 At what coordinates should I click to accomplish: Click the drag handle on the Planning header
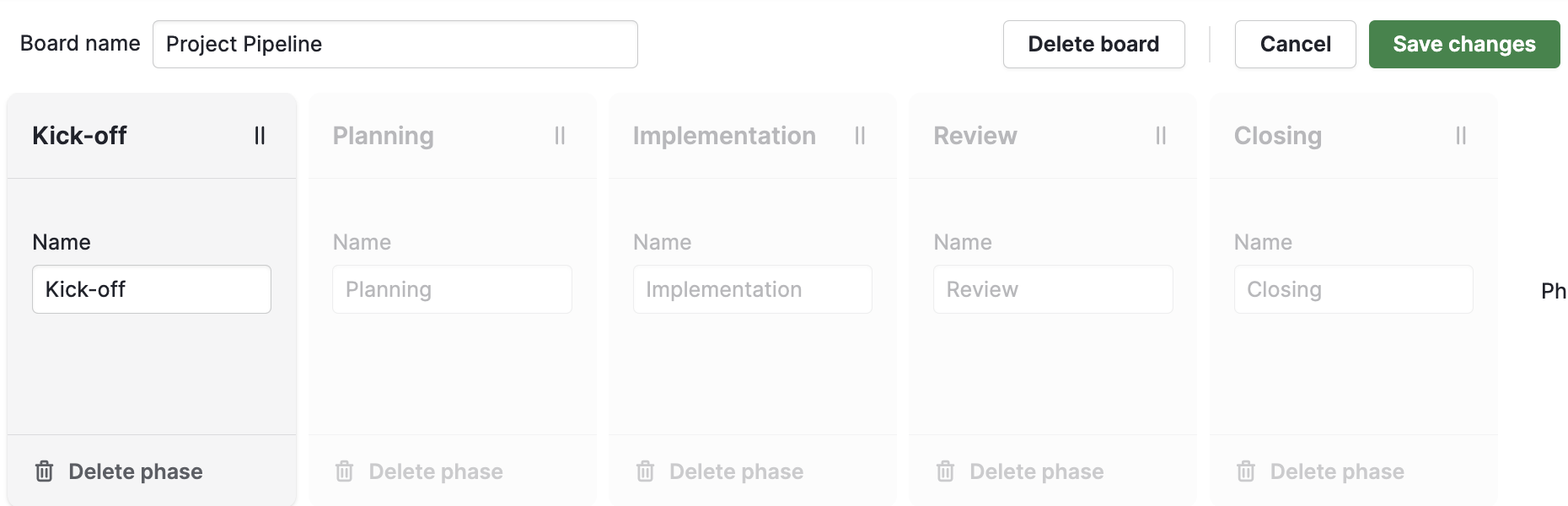561,135
